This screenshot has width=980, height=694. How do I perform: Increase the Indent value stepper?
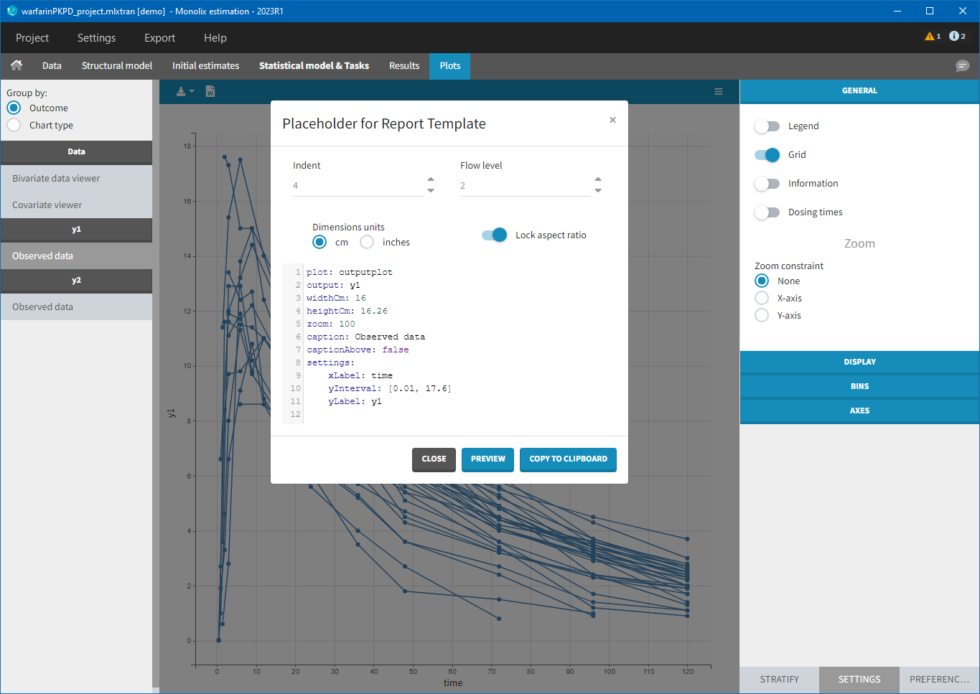coord(431,180)
